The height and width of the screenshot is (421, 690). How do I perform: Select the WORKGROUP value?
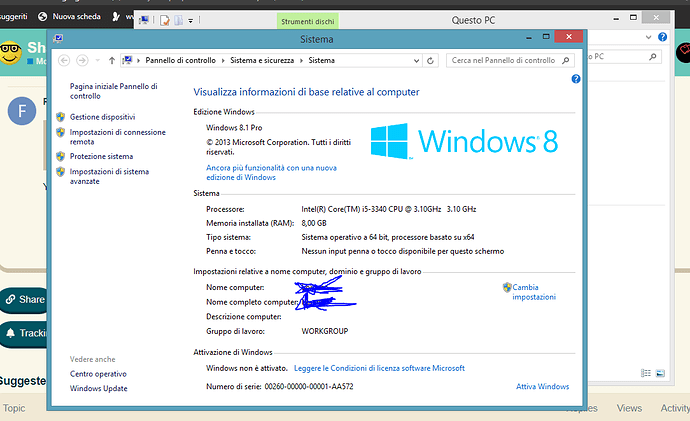click(325, 331)
